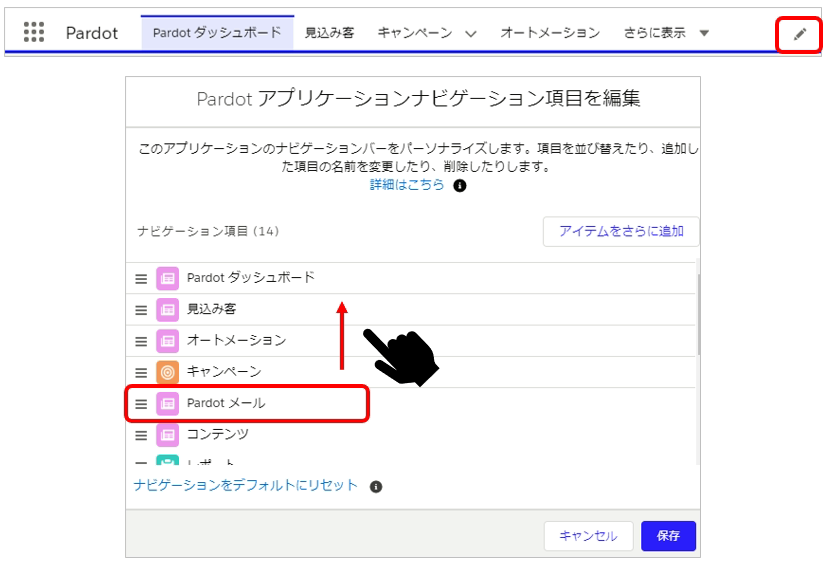Image resolution: width=826 pixels, height=562 pixels.
Task: Click info icon beside reset navigation link
Action: (x=376, y=487)
